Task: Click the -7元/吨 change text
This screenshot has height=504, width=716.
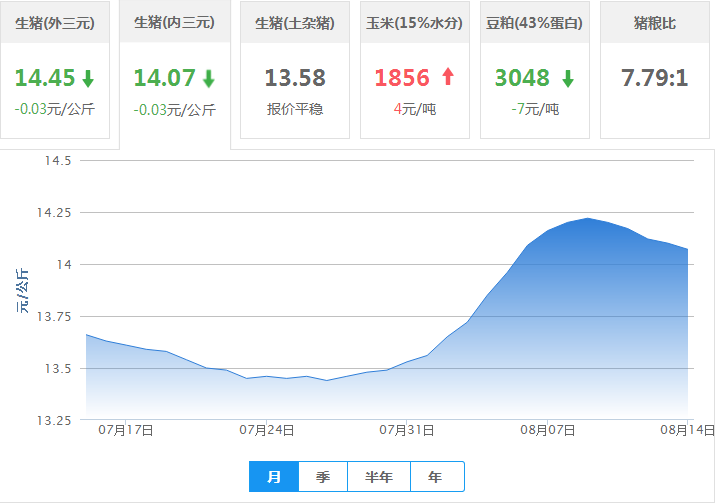Action: (534, 109)
